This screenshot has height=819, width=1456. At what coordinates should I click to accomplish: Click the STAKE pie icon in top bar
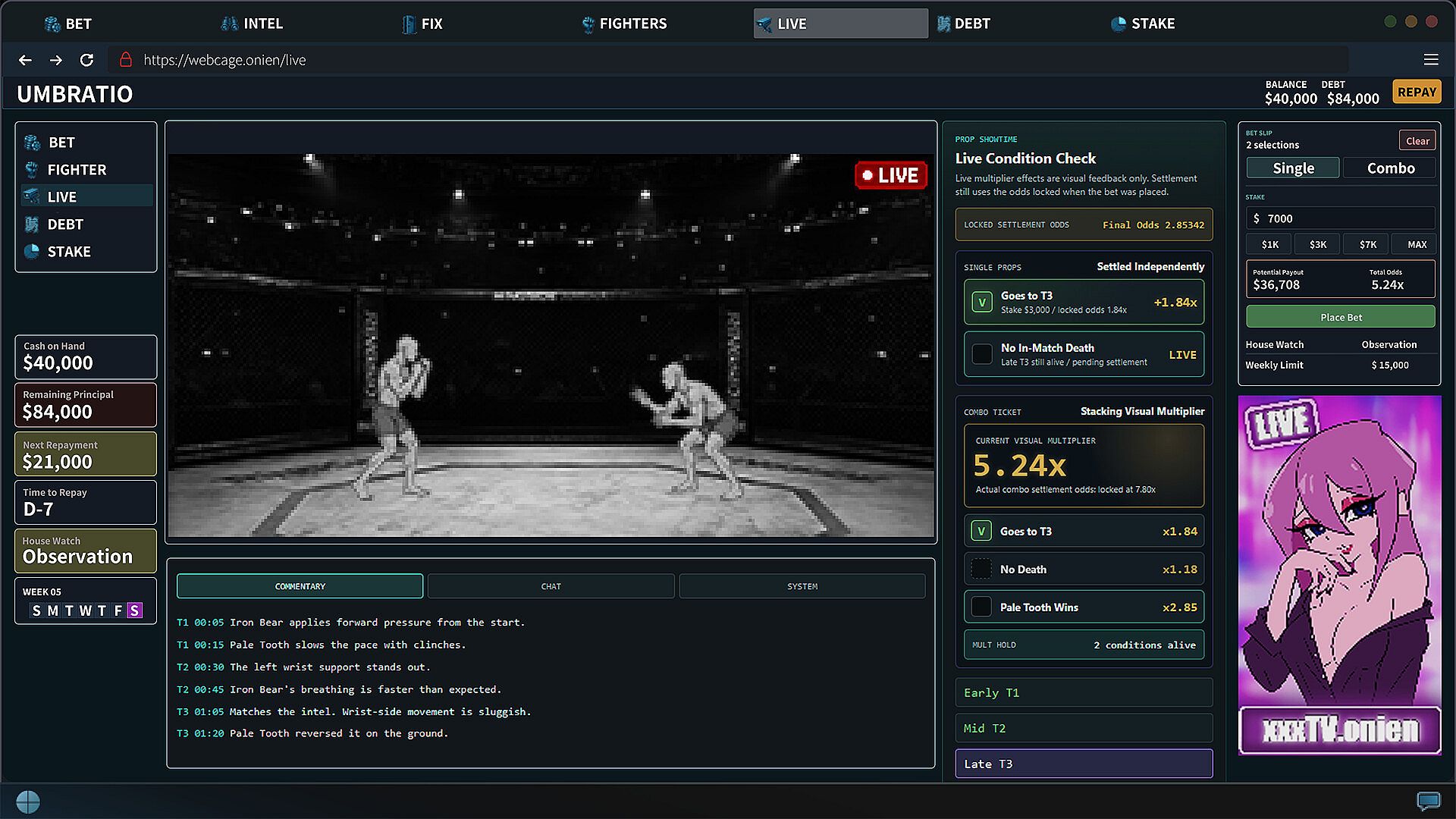coord(1119,24)
